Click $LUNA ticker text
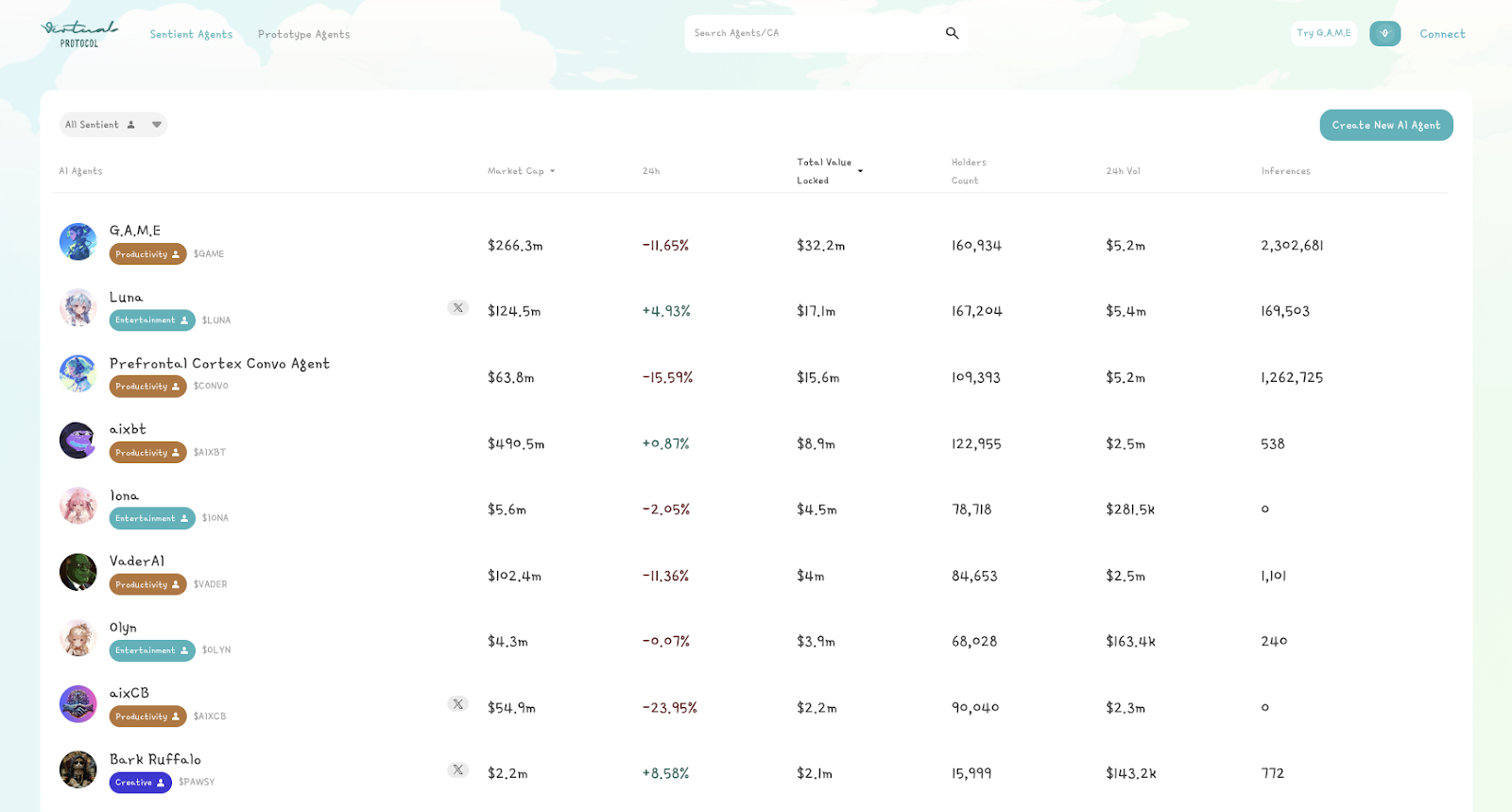This screenshot has width=1512, height=812. (x=216, y=320)
